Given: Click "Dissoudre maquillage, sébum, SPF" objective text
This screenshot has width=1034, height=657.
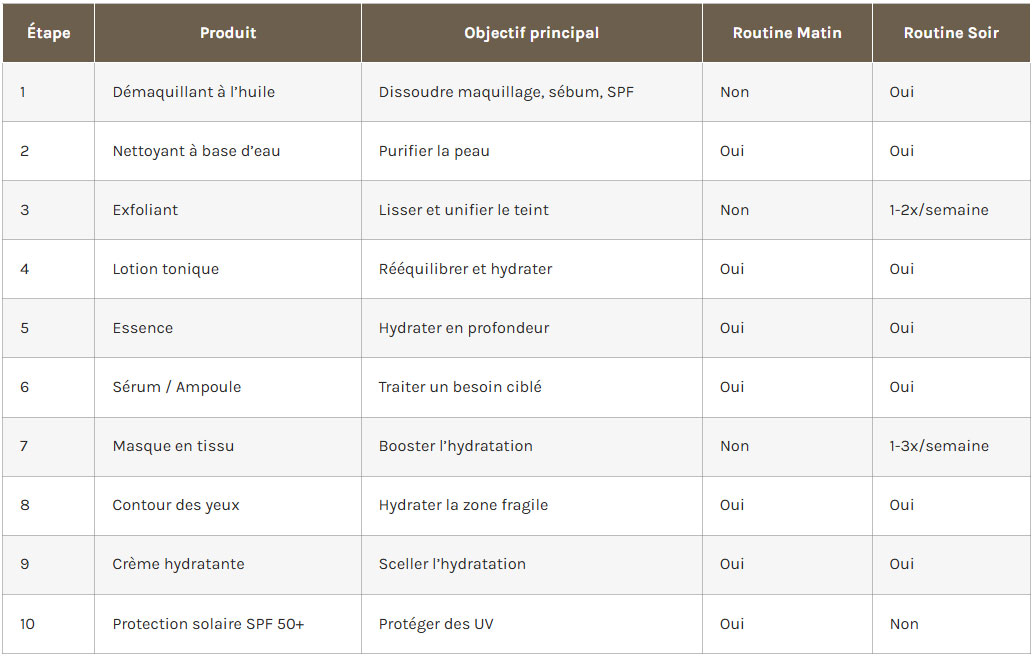Looking at the screenshot, I should tap(506, 92).
